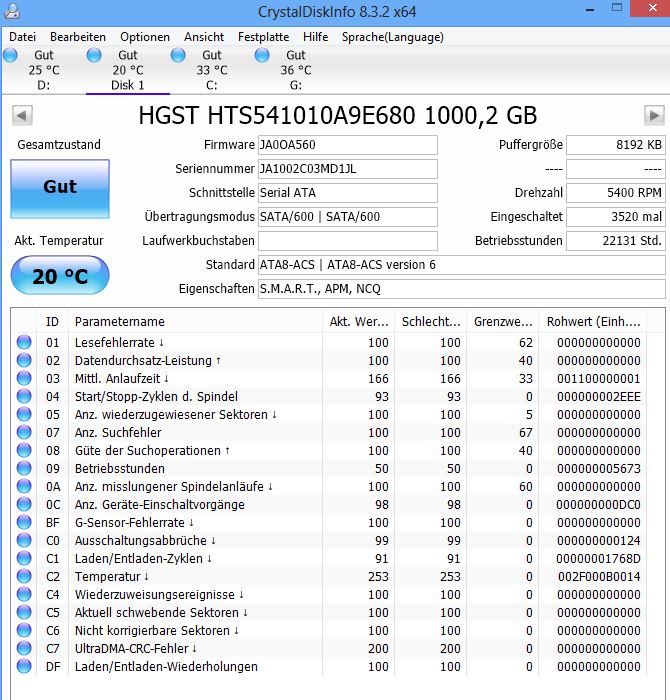
Task: Select the G: disk tab at 36 °C
Action: pyautogui.click(x=295, y=70)
